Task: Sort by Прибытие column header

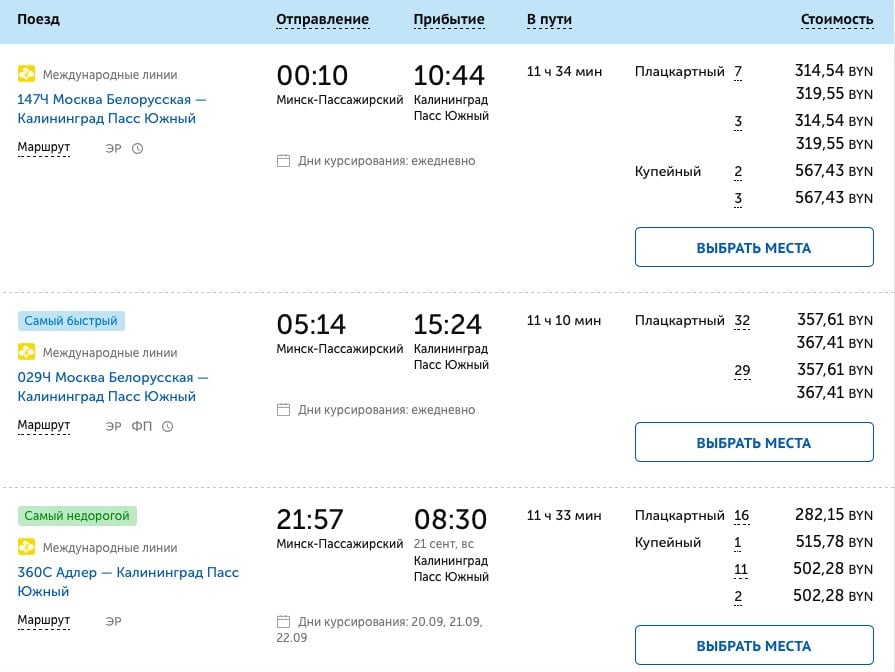Action: tap(449, 19)
